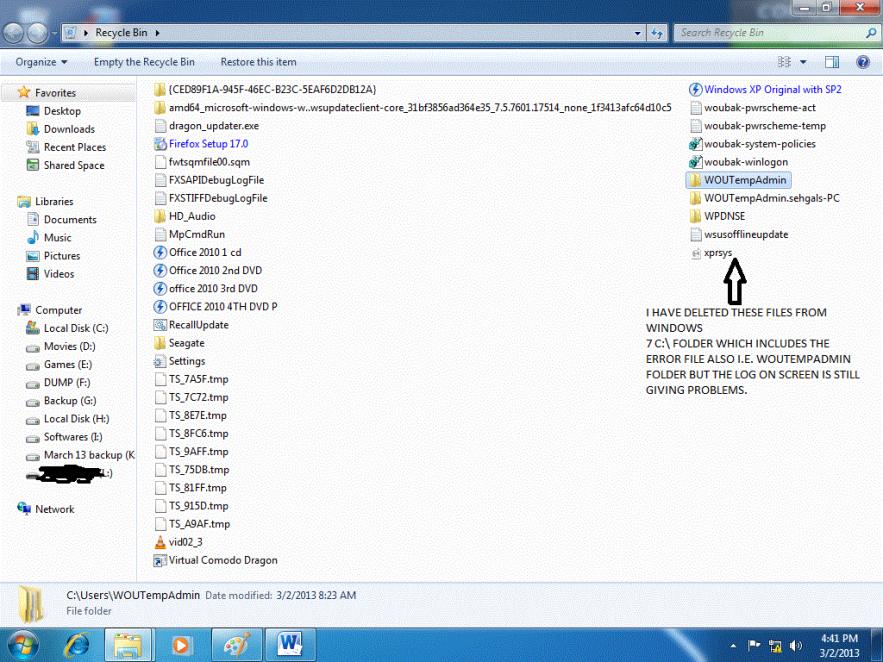The width and height of the screenshot is (883, 662).
Task: Open Microsoft Word from the taskbar
Action: pos(289,641)
